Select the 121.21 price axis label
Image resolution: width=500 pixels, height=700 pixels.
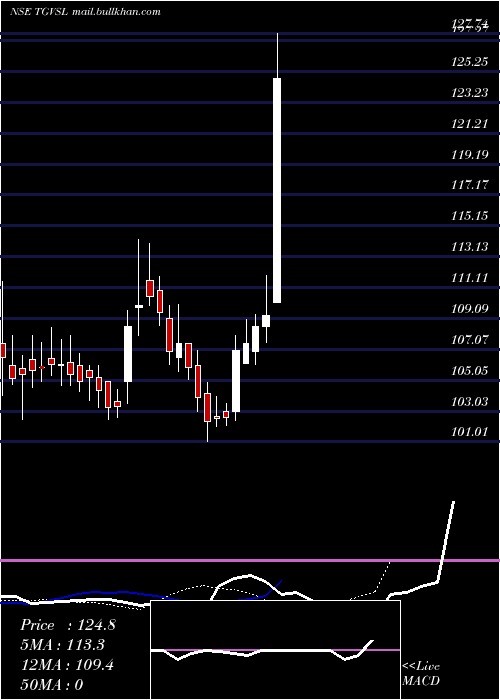coord(469,124)
